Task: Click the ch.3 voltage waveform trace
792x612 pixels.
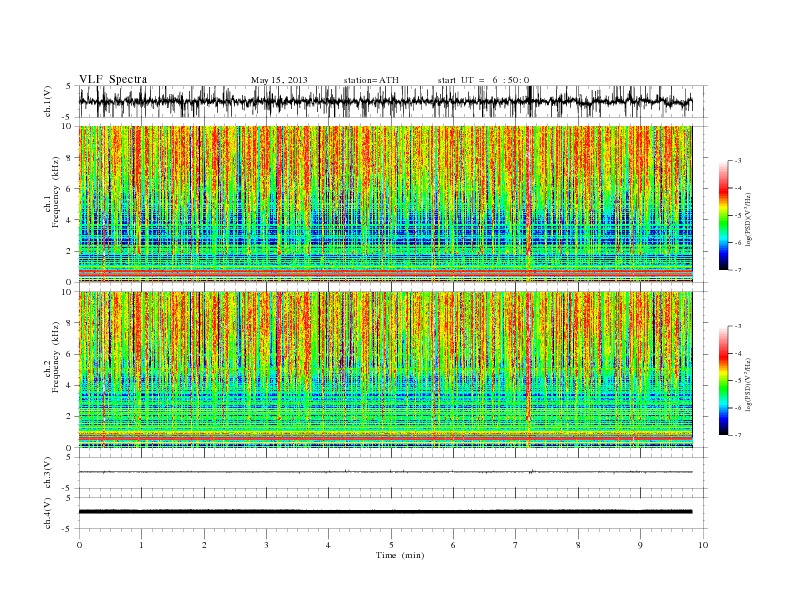Action: tap(385, 472)
